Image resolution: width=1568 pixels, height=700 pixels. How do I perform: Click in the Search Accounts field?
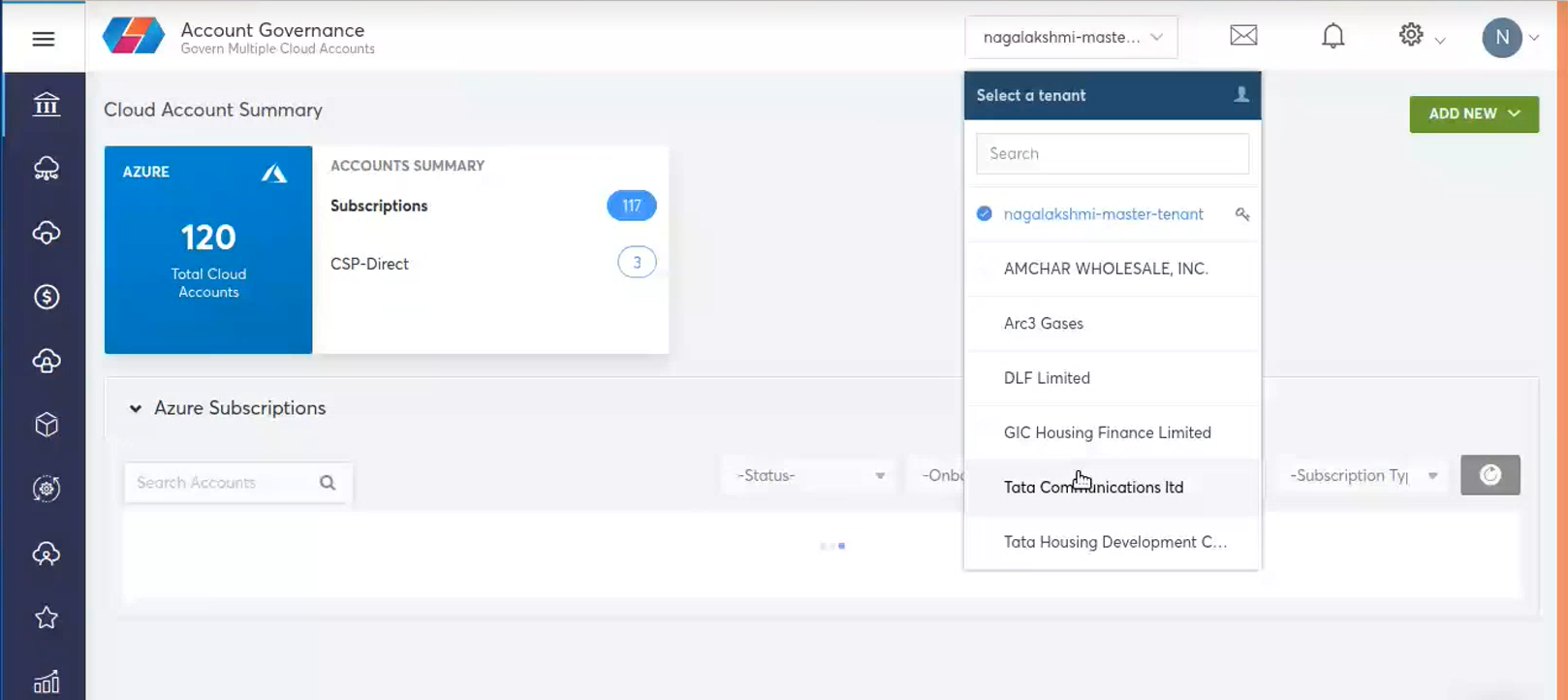tap(238, 483)
